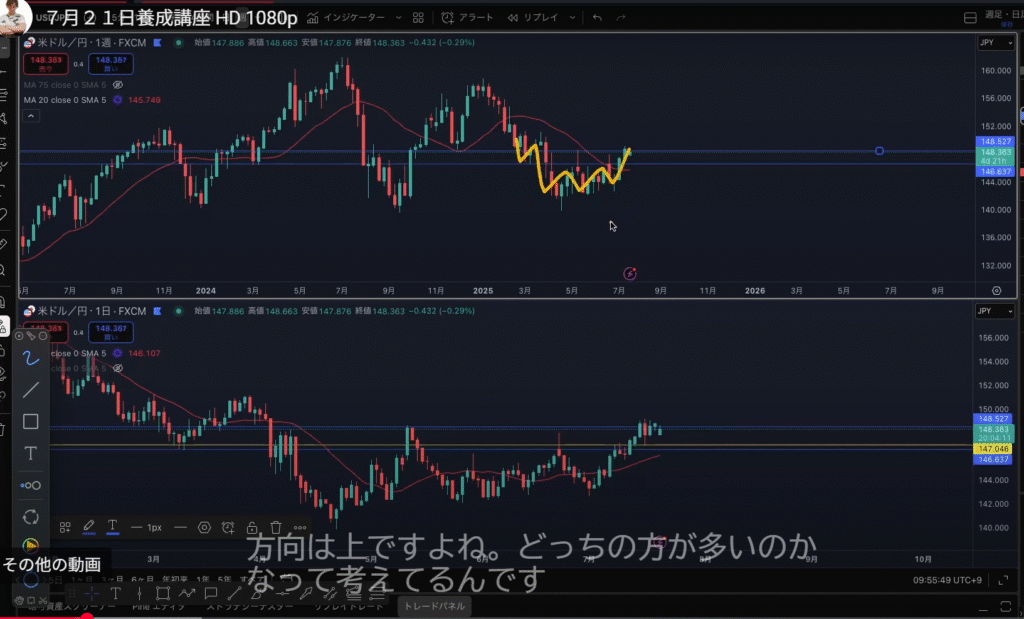This screenshot has height=619, width=1024.
Task: Change line color with the pencil icon
Action: [89, 526]
